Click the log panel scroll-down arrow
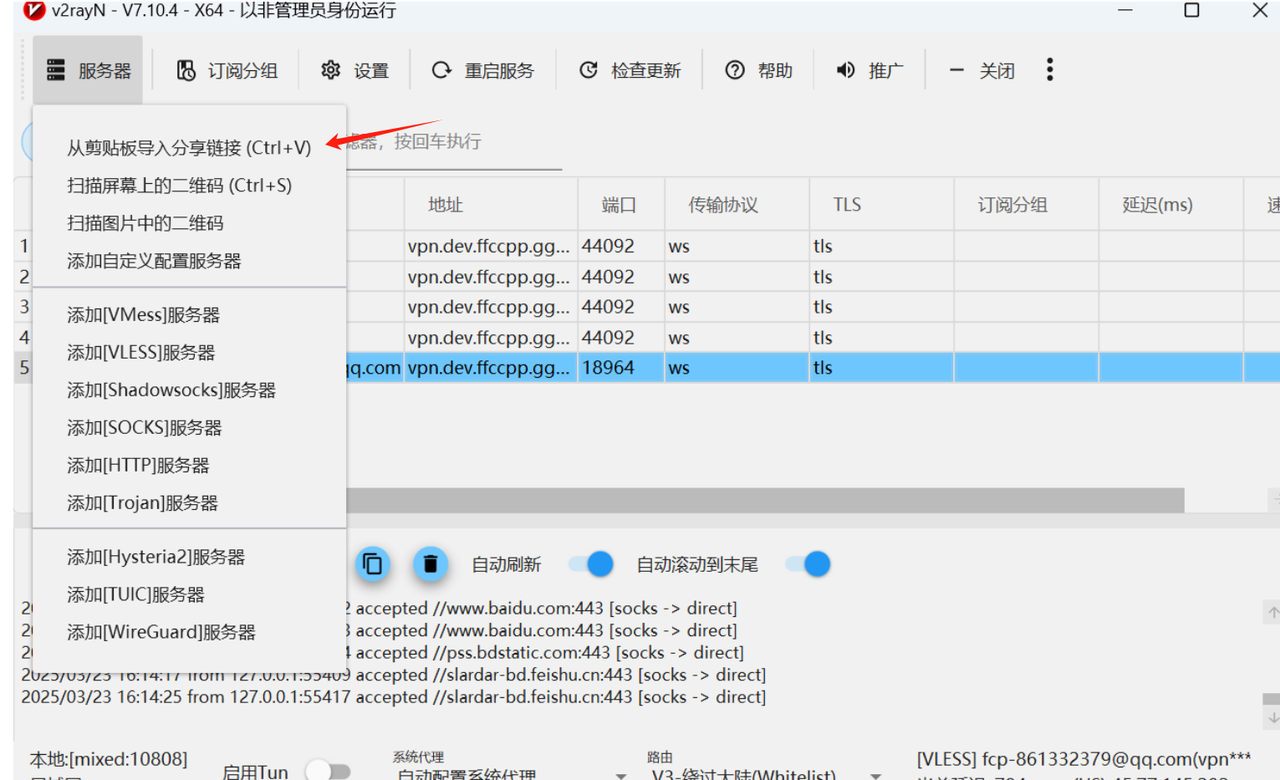The image size is (1280, 780). (1272, 718)
